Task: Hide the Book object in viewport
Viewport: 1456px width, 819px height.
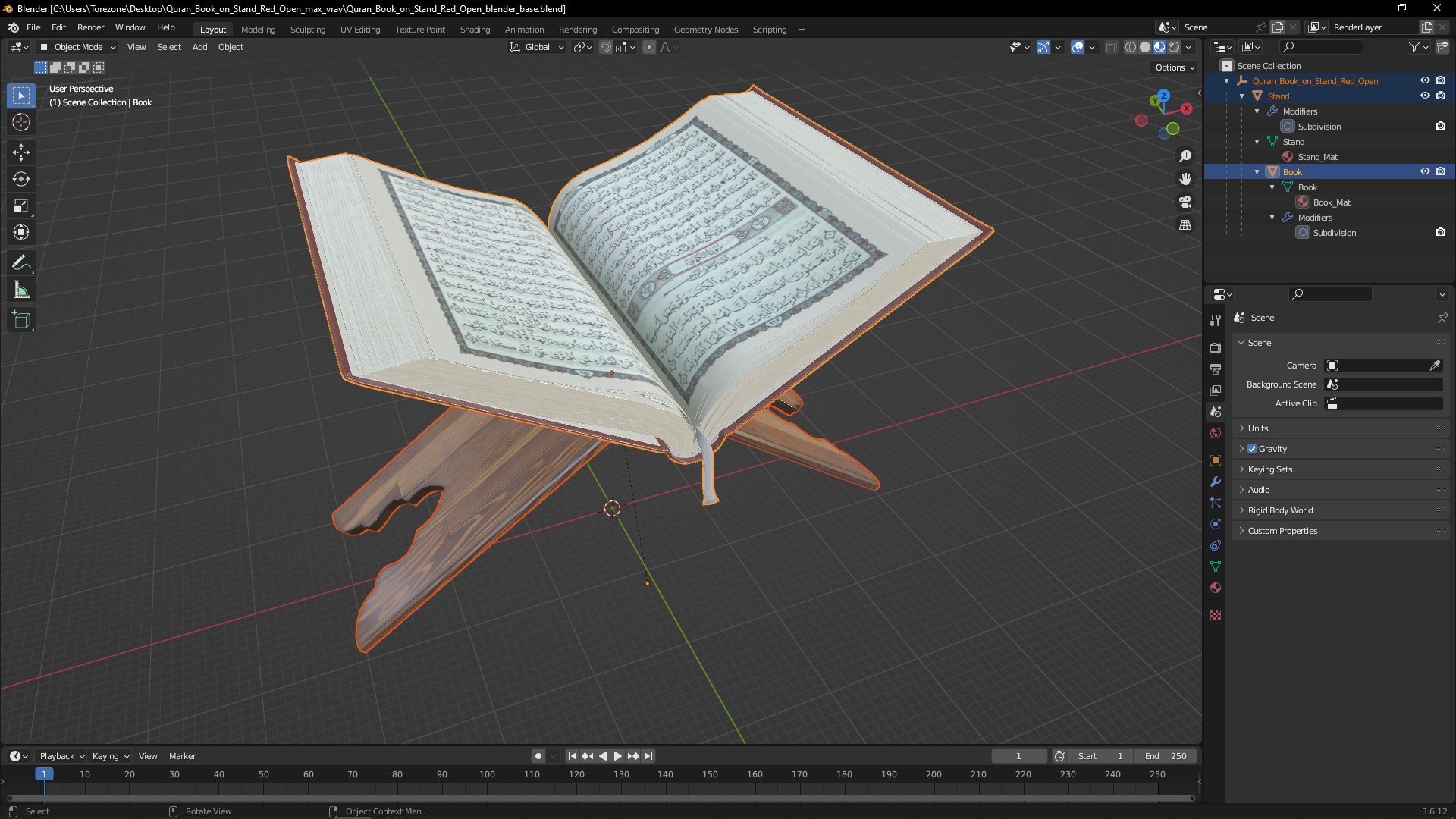Action: pyautogui.click(x=1425, y=171)
